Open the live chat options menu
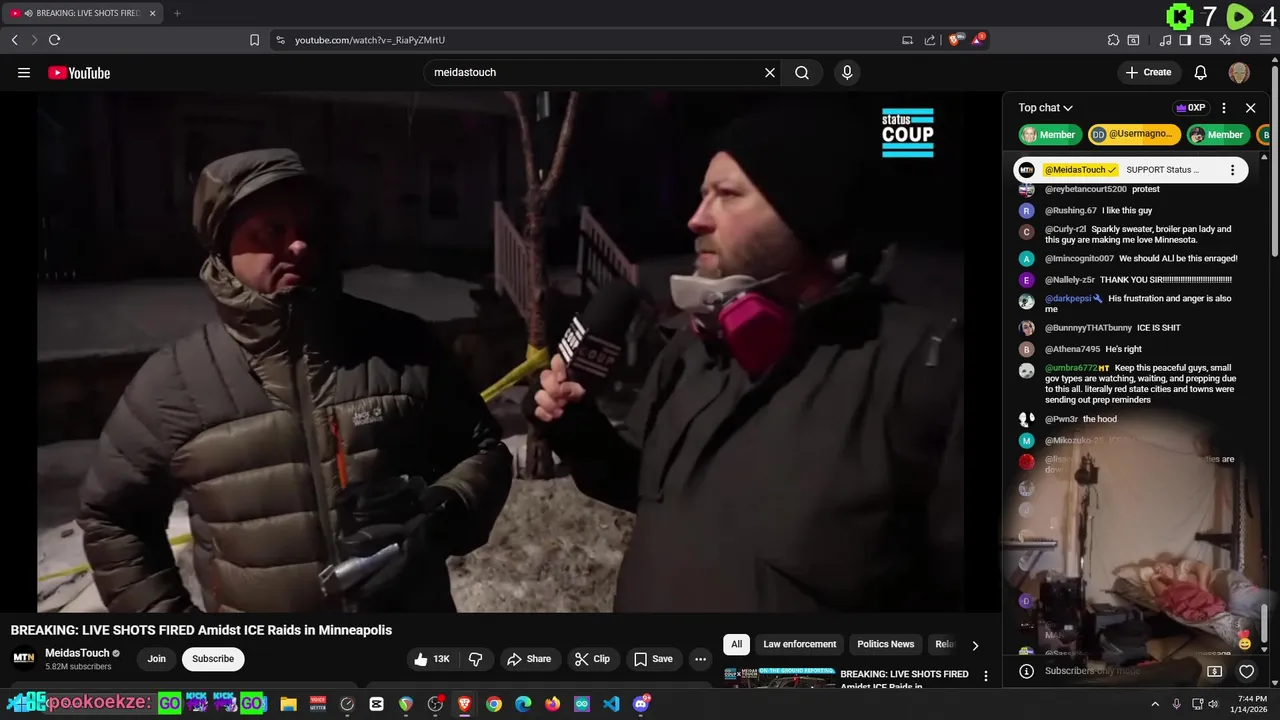1280x720 pixels. 1224,108
